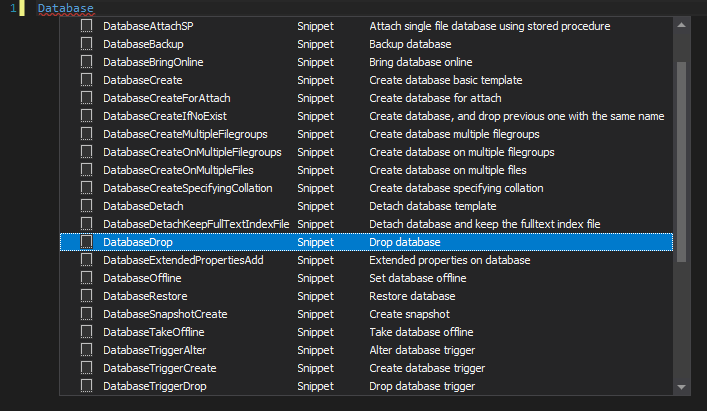Screen dimensions: 707x411
Task: Click the 'Create database on multiple files' description
Action: [x=449, y=170]
